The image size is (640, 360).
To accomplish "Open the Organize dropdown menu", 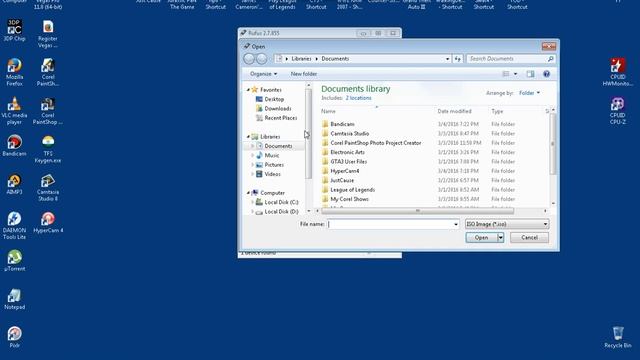I will (x=263, y=74).
